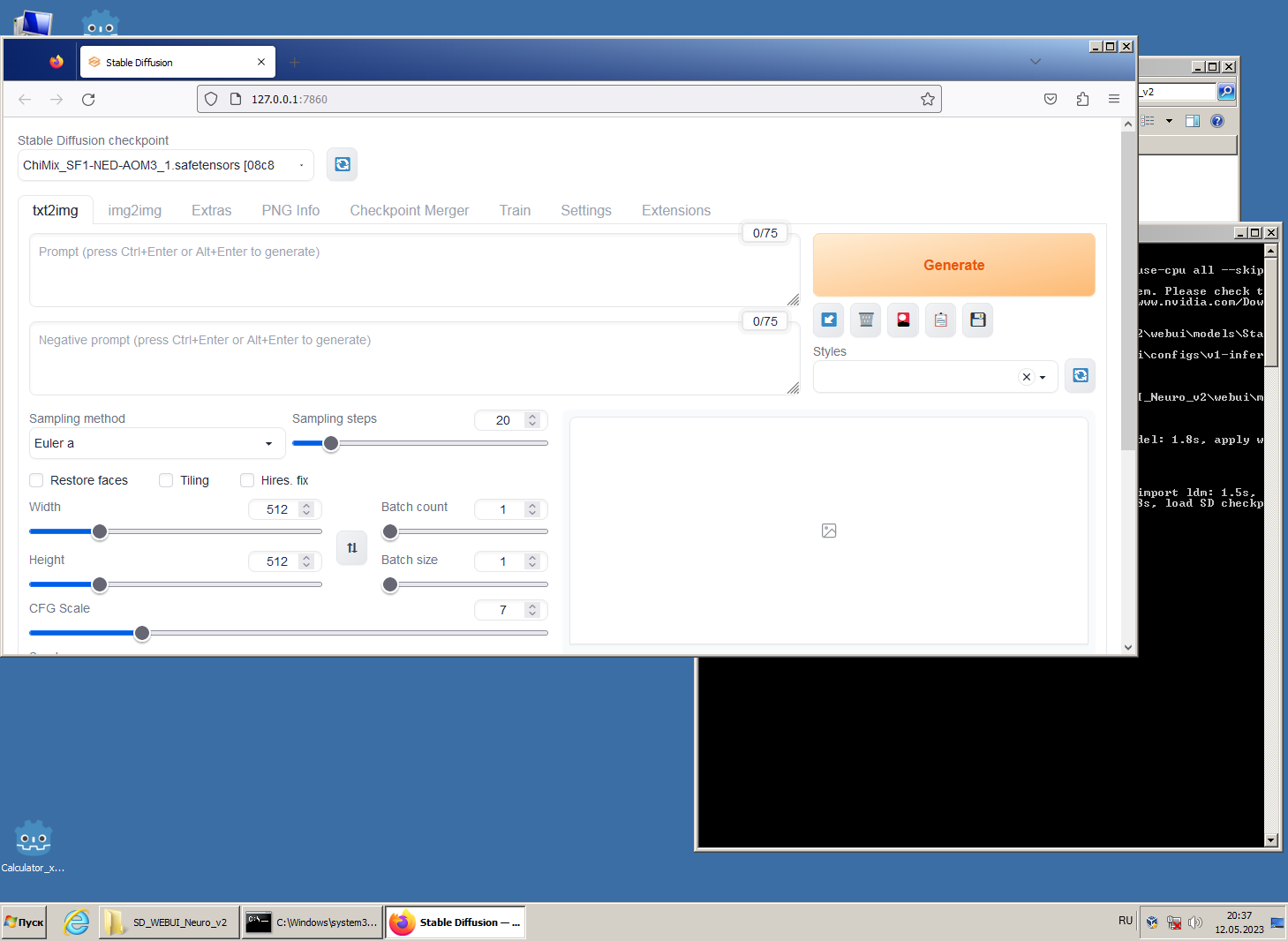Change the view icon in Explorer window

(1148, 121)
